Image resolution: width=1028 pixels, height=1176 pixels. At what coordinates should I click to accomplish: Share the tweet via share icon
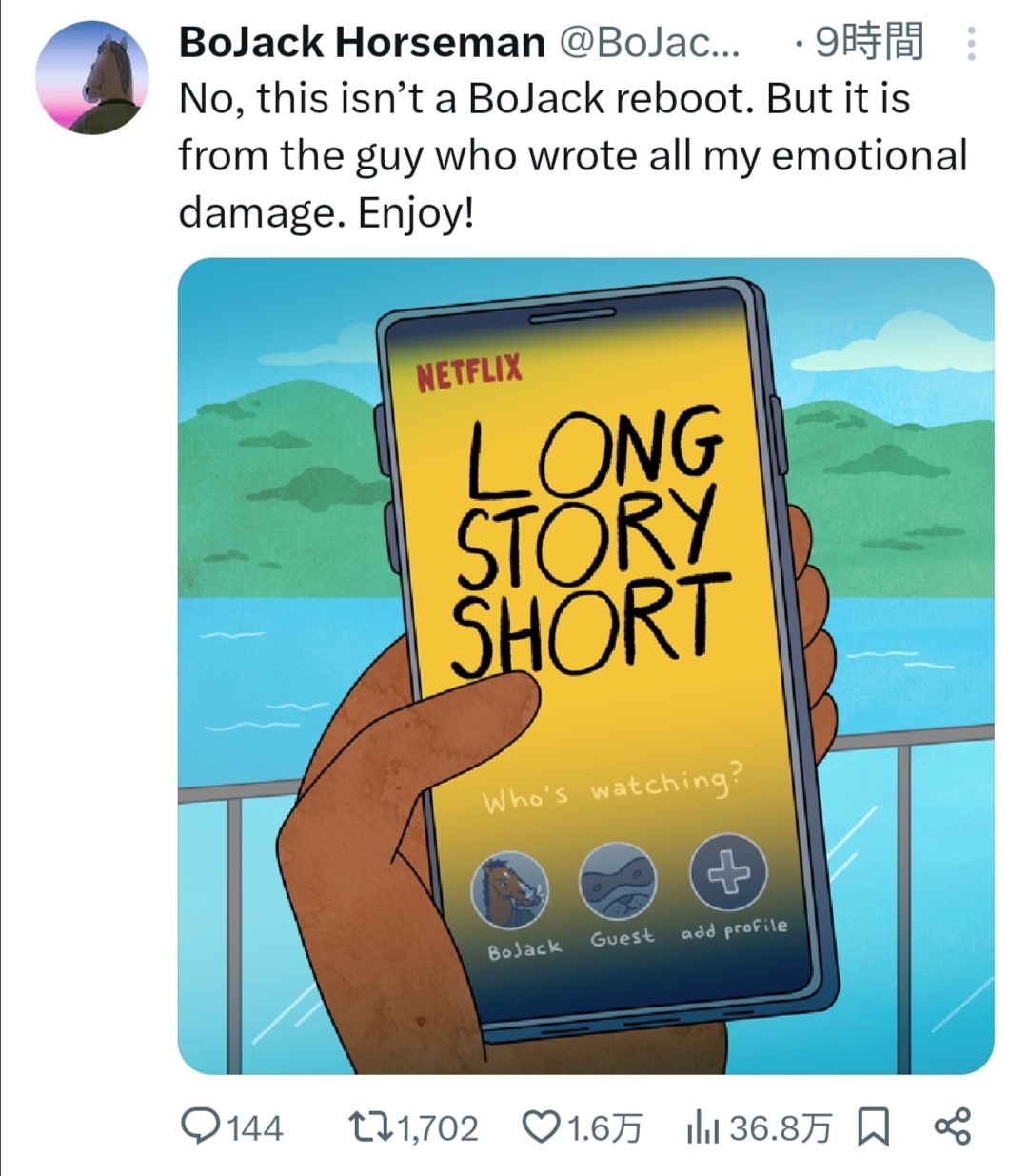pyautogui.click(x=952, y=1126)
